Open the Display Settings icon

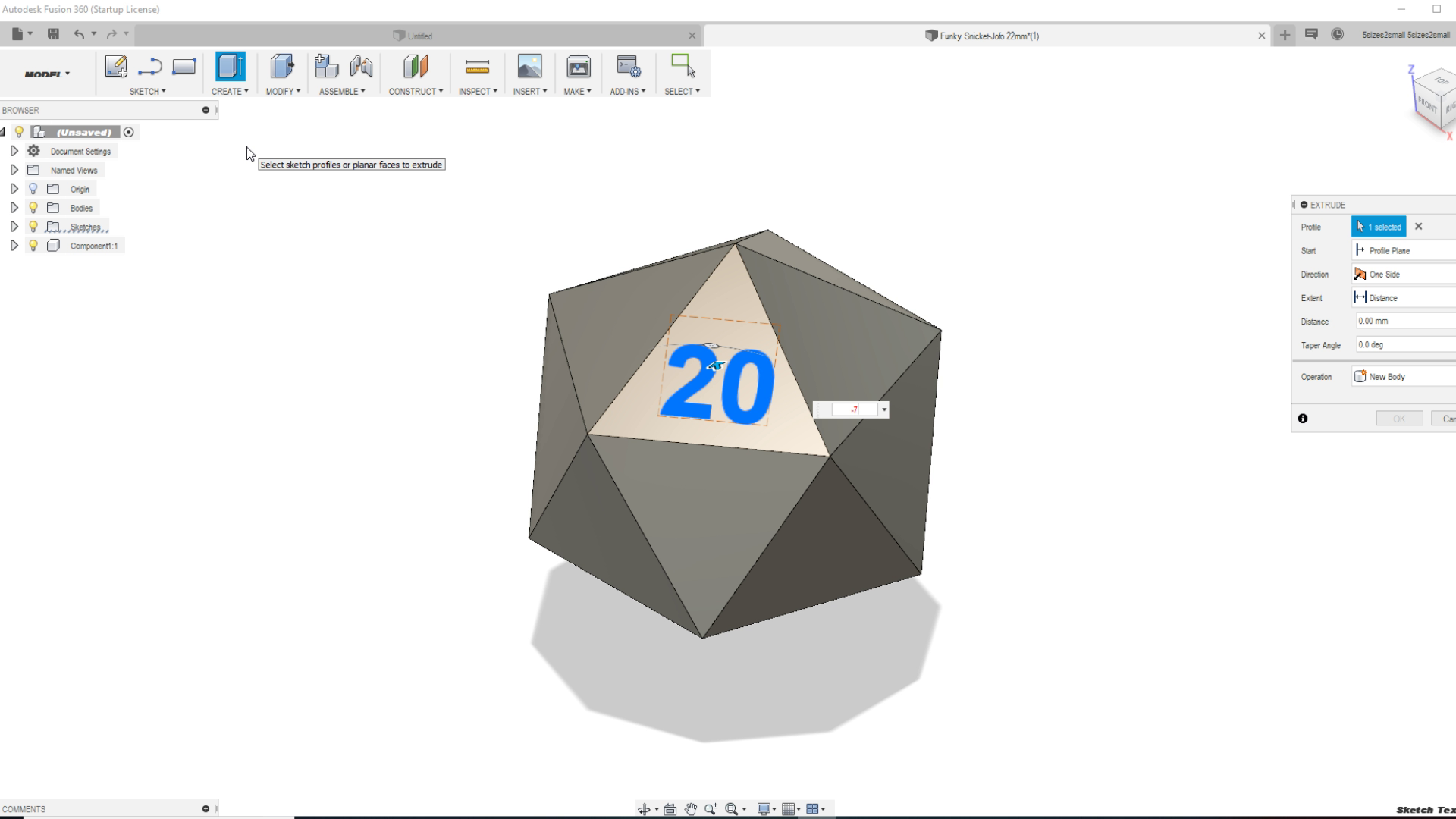point(764,809)
